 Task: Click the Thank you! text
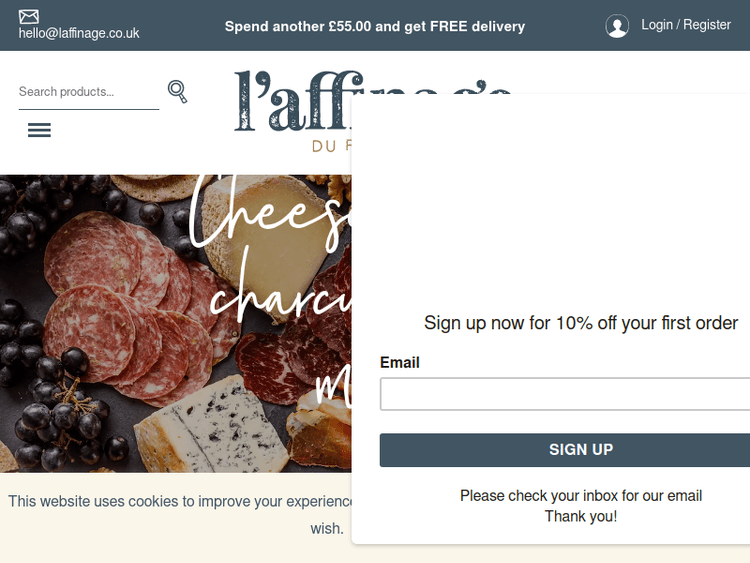581,516
